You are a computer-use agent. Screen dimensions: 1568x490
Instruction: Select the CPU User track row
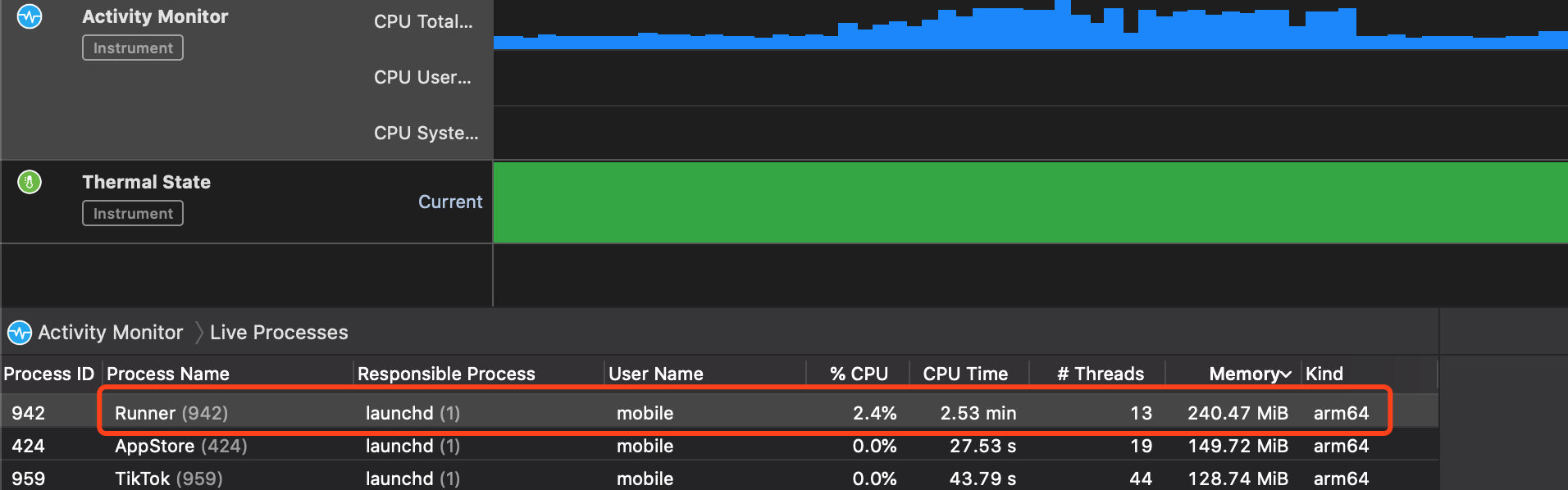[423, 77]
